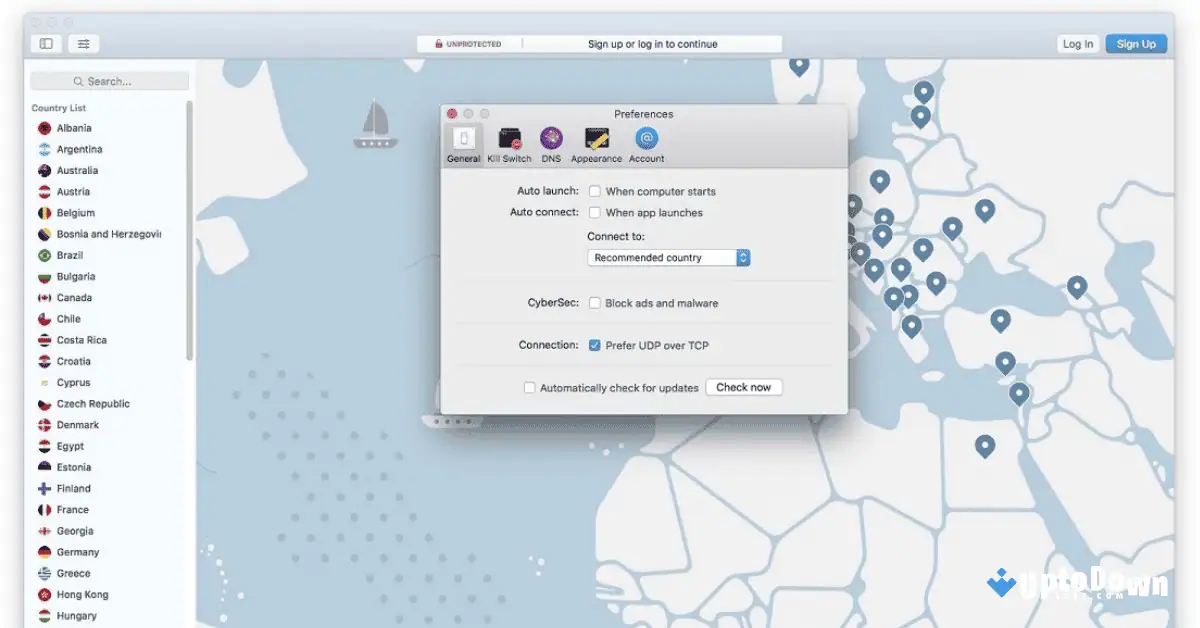This screenshot has width=1200, height=628.
Task: Toggle the sidebar using the panel icon
Action: [x=46, y=43]
